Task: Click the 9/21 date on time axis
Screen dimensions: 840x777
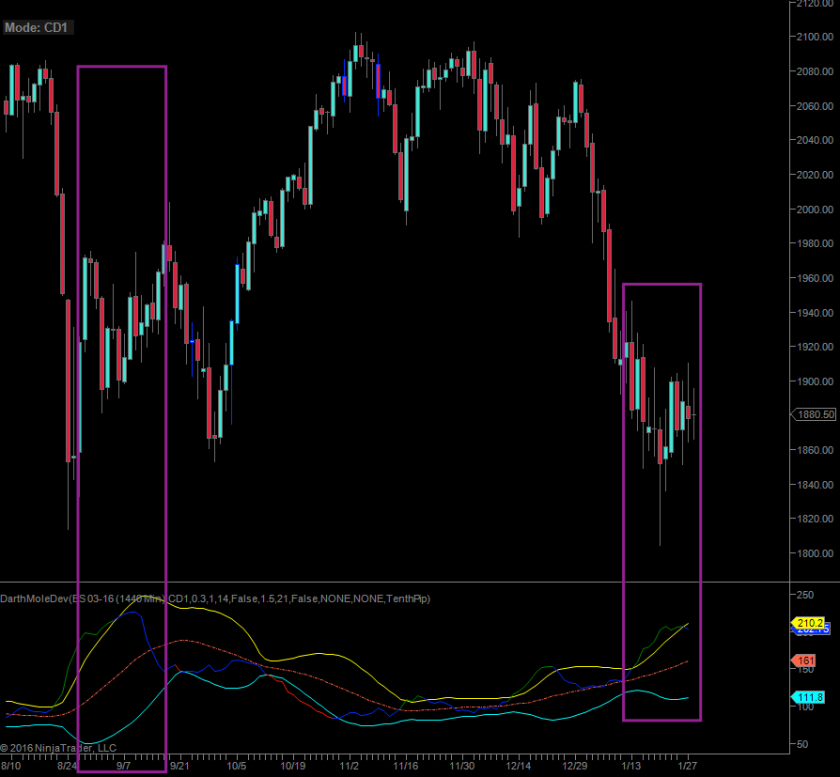Action: [180, 766]
